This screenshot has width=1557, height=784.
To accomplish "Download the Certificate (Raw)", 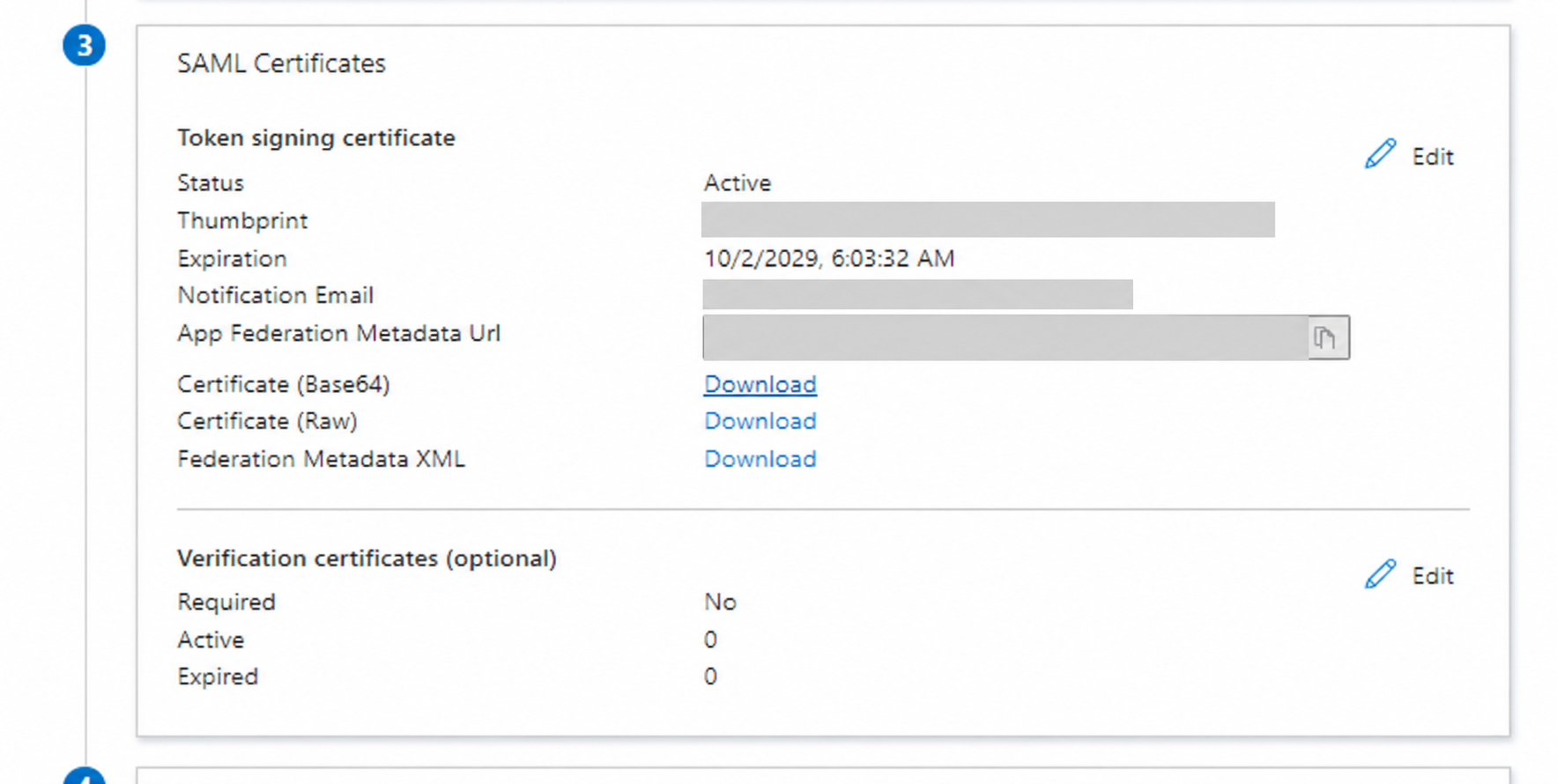I will click(x=760, y=421).
